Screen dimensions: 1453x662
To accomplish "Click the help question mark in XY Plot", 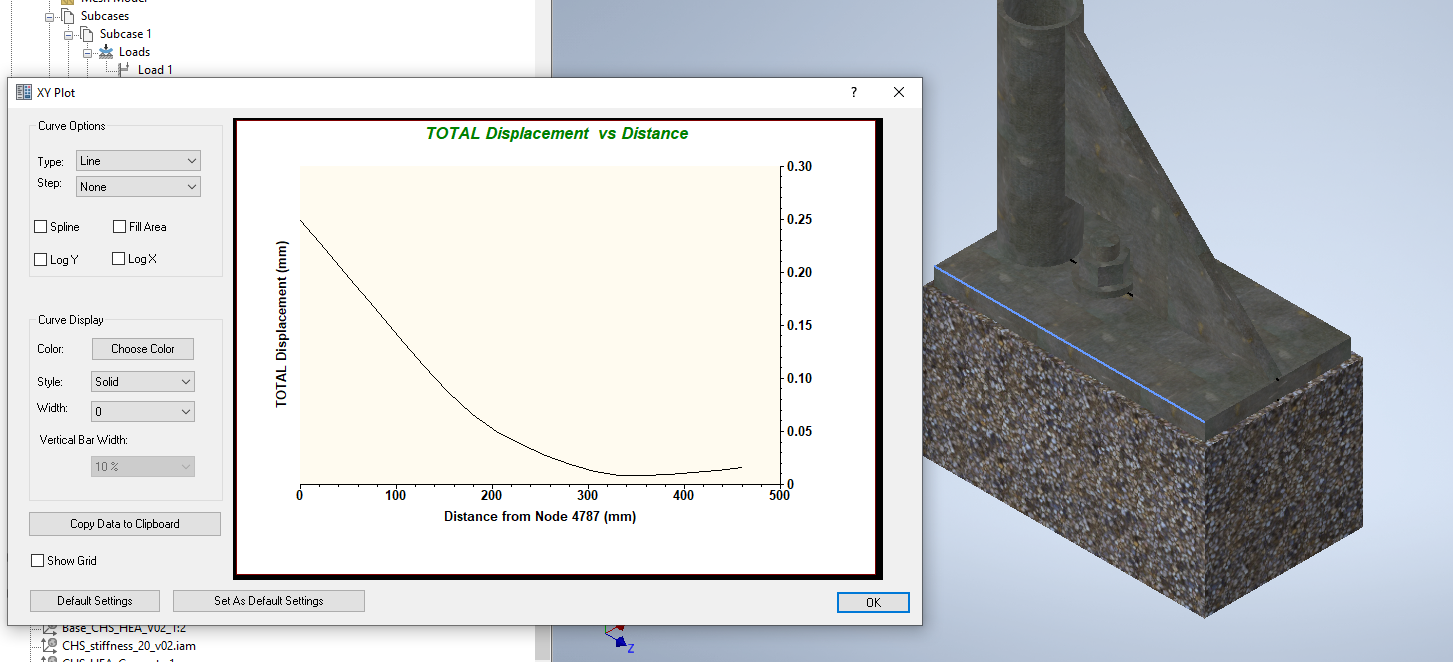I will [x=853, y=92].
